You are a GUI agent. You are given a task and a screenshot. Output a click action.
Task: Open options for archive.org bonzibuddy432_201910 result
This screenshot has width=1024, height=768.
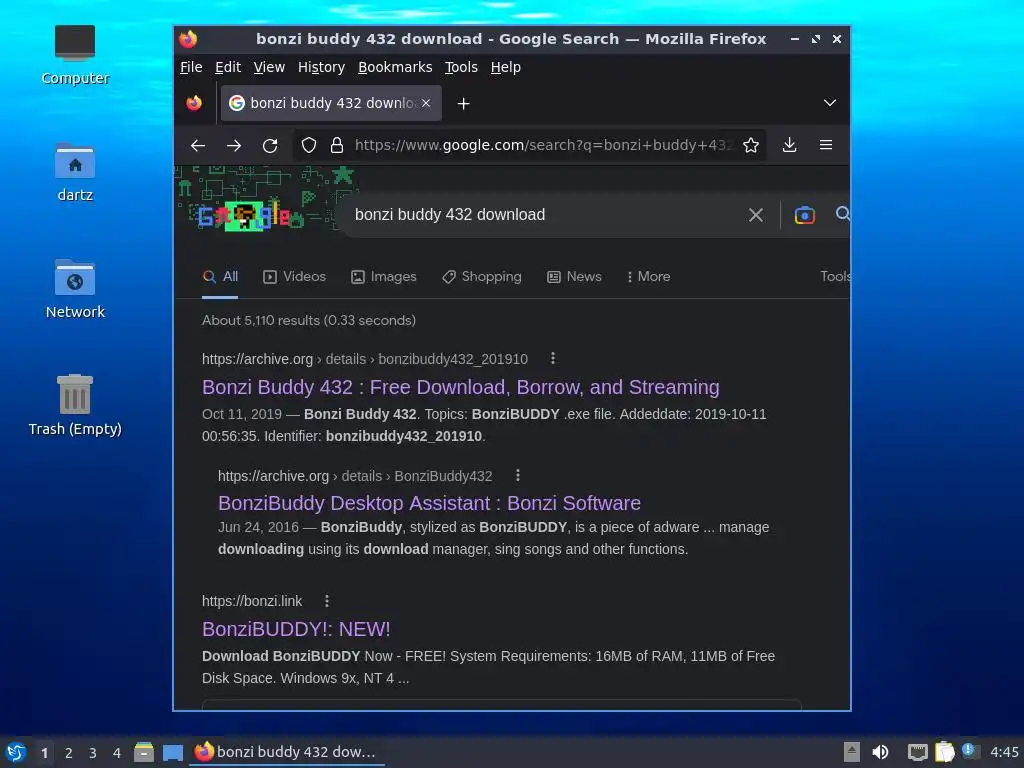pos(553,358)
